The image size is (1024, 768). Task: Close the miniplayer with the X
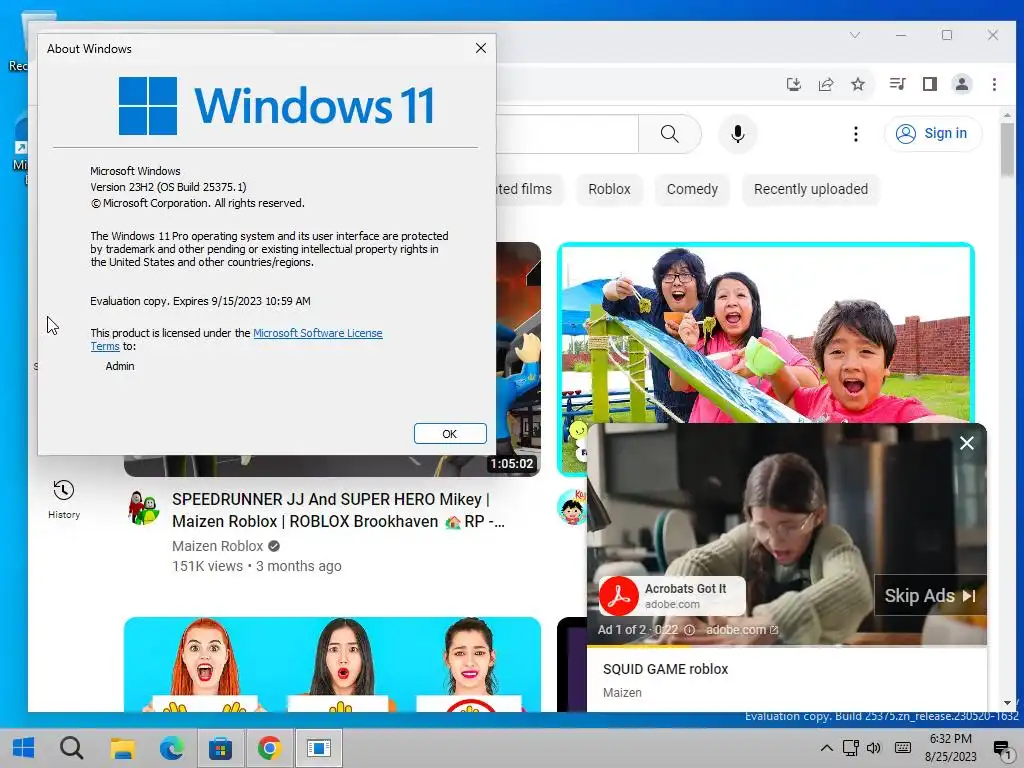(967, 443)
